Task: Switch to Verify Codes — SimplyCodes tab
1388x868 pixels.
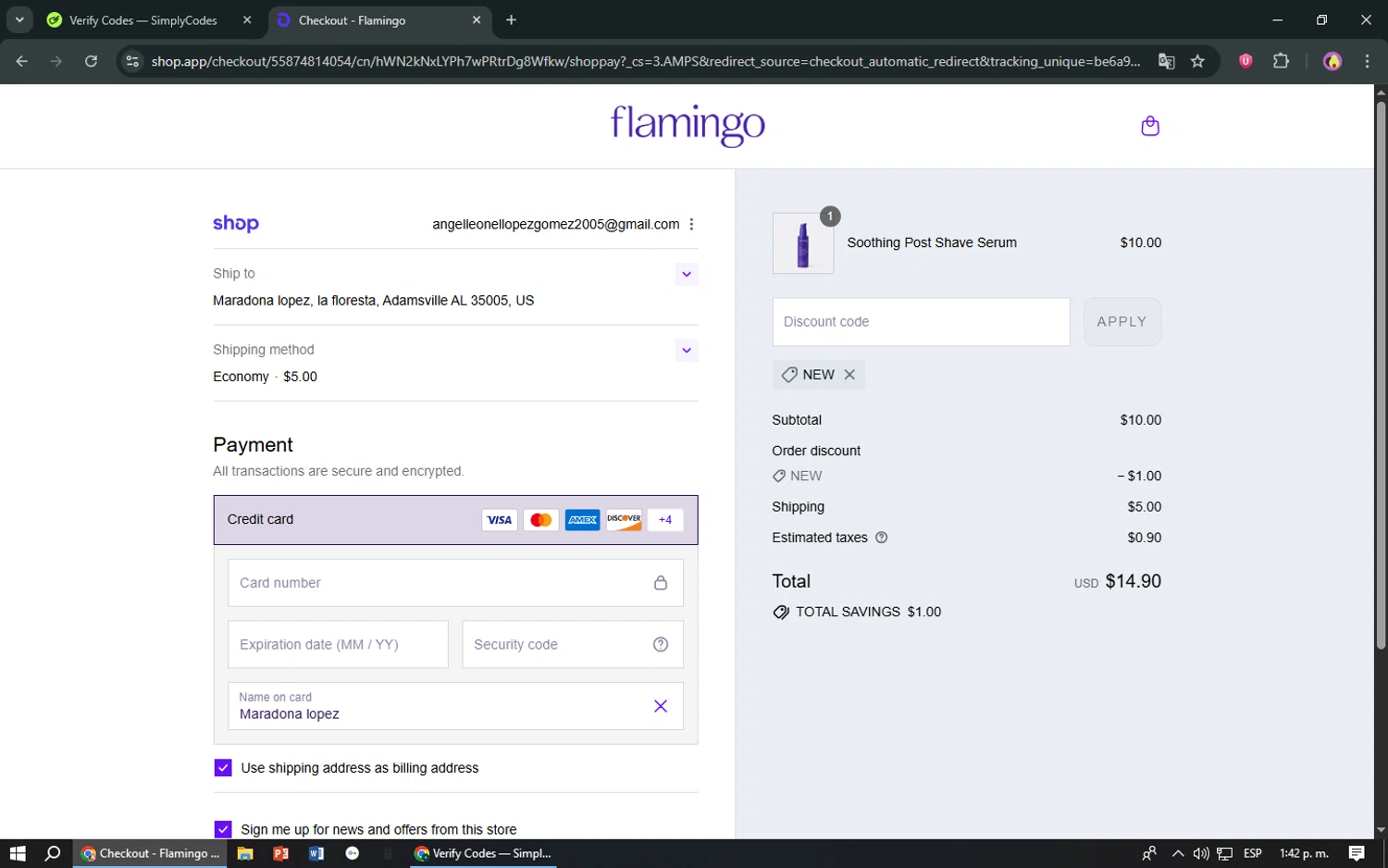Action: (143, 20)
